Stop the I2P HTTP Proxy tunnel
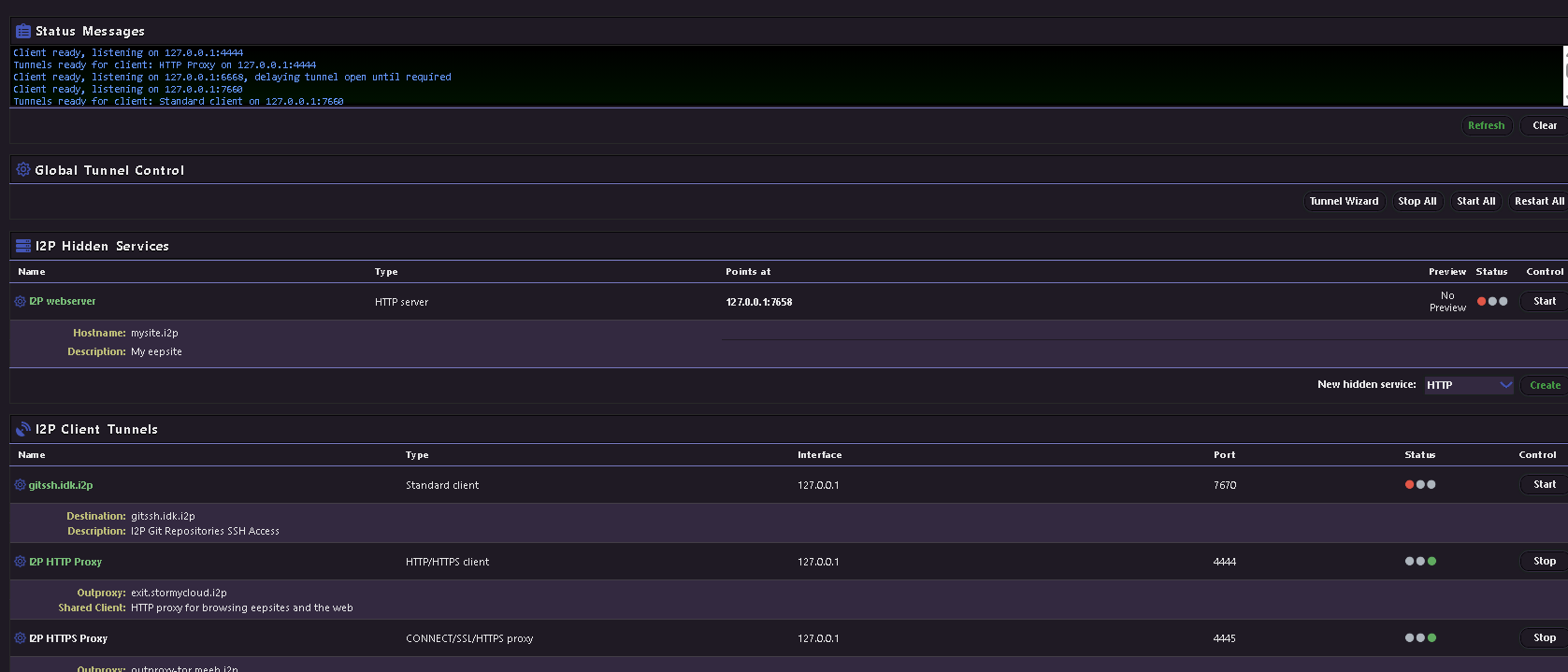The image size is (1568, 672). 1544,561
